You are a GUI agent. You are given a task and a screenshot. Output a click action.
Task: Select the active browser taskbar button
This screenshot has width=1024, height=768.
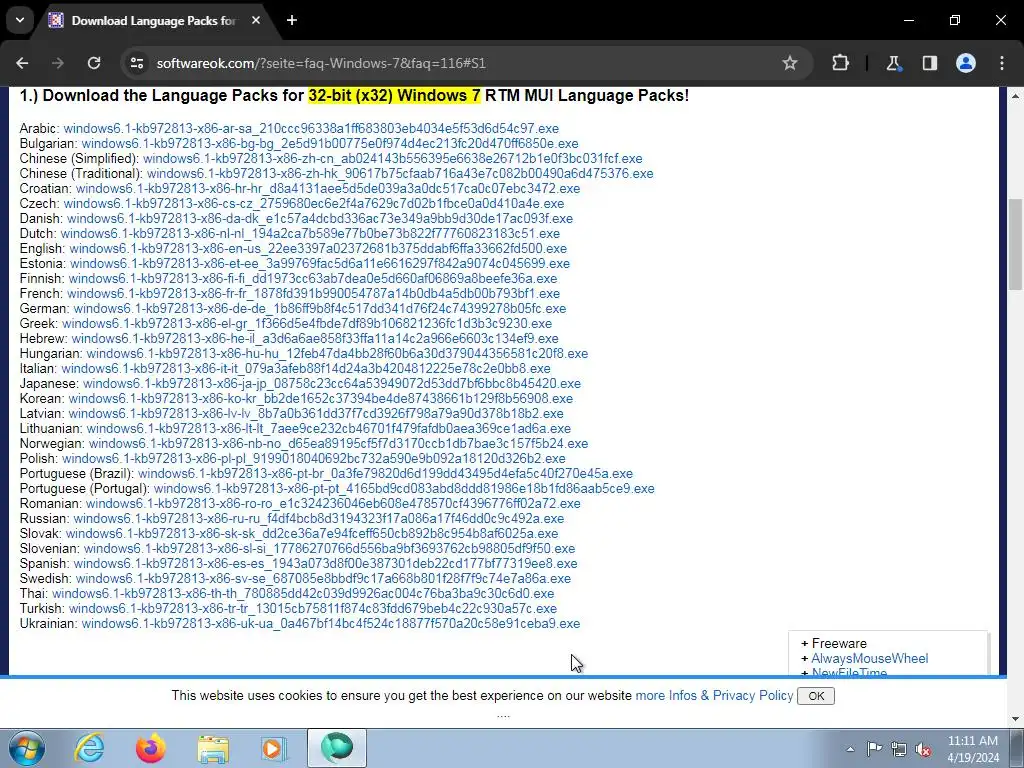337,748
